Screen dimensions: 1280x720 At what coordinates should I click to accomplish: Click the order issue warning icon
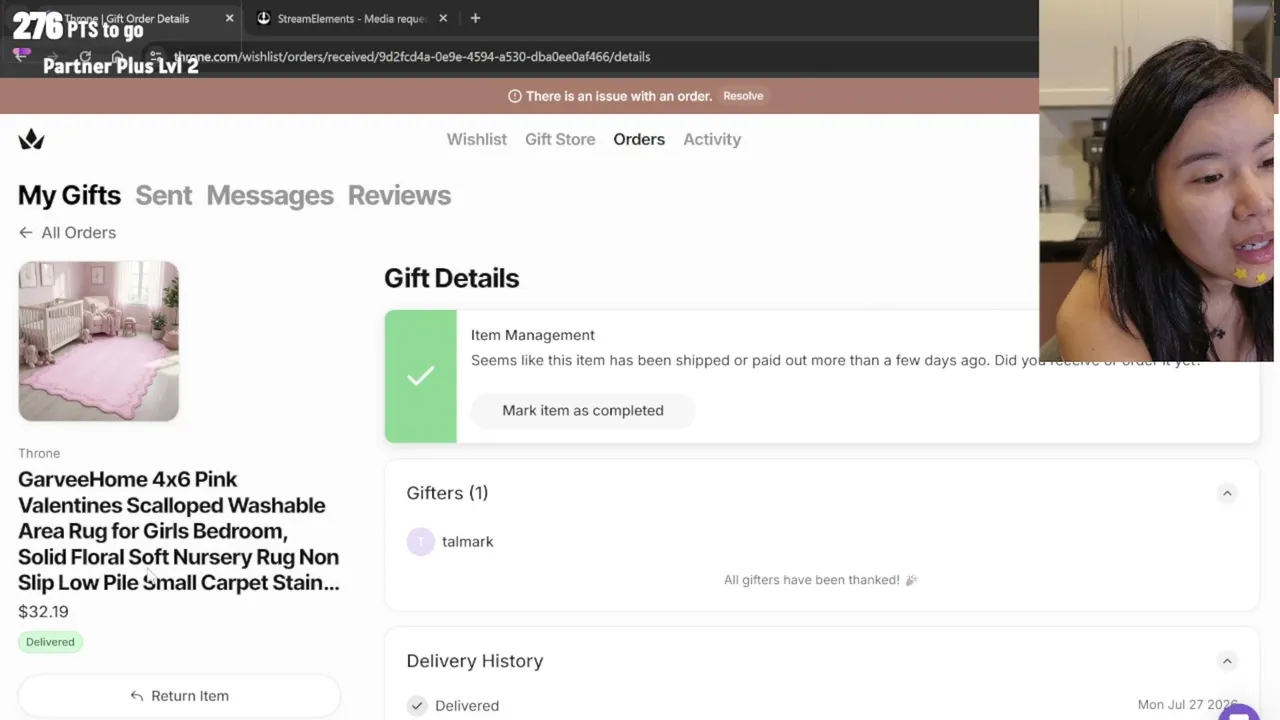[x=515, y=96]
